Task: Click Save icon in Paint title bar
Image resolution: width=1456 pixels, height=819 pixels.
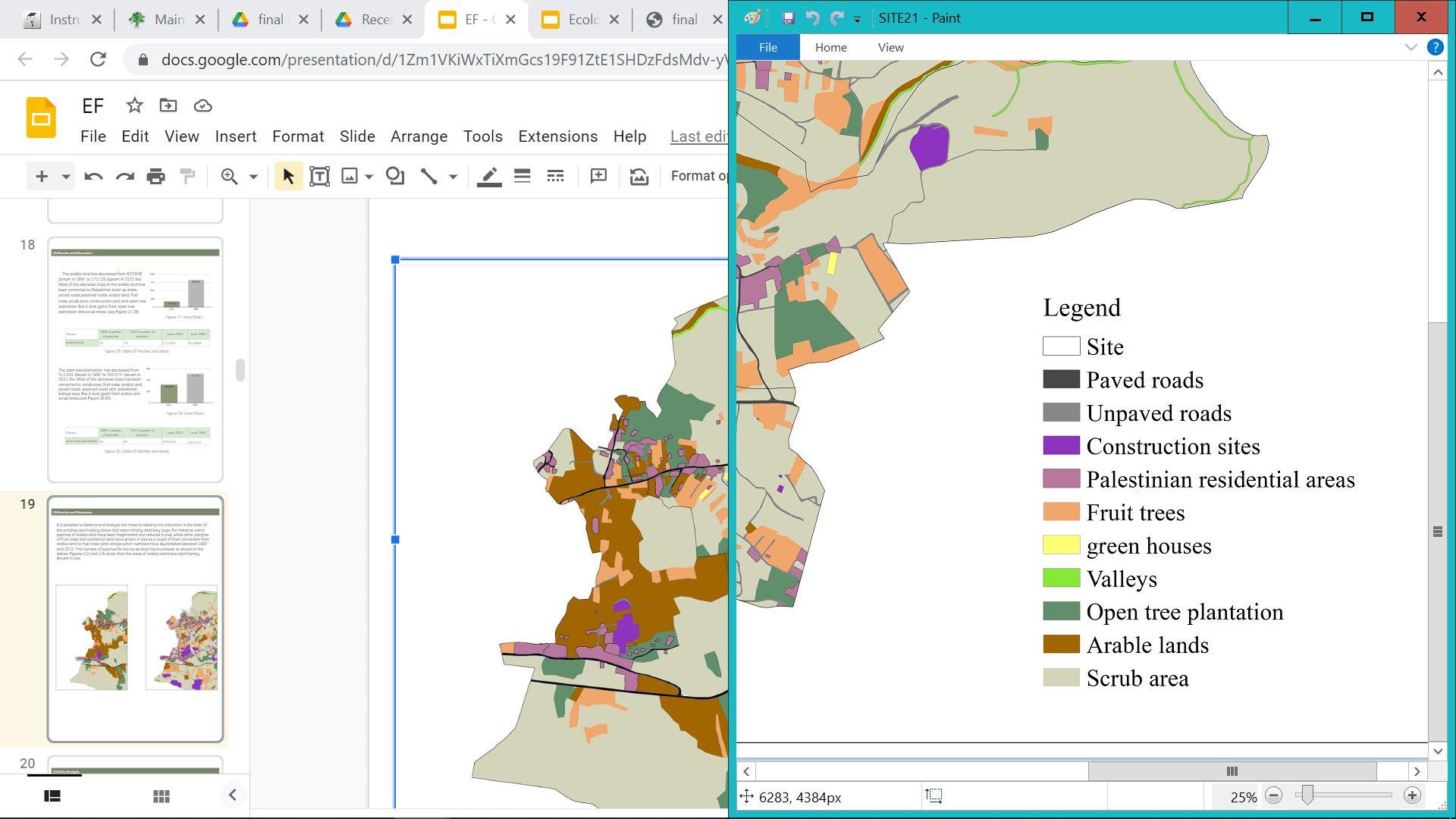Action: click(788, 18)
